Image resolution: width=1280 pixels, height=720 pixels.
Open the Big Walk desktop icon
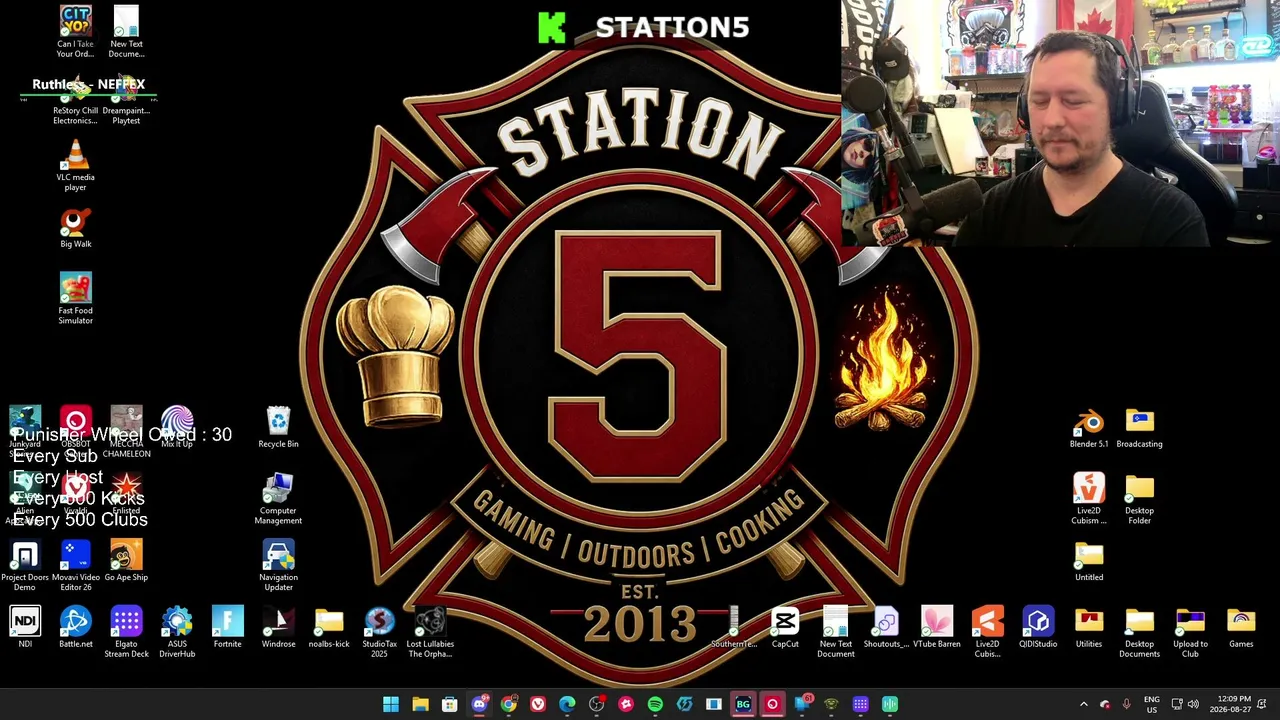75,228
